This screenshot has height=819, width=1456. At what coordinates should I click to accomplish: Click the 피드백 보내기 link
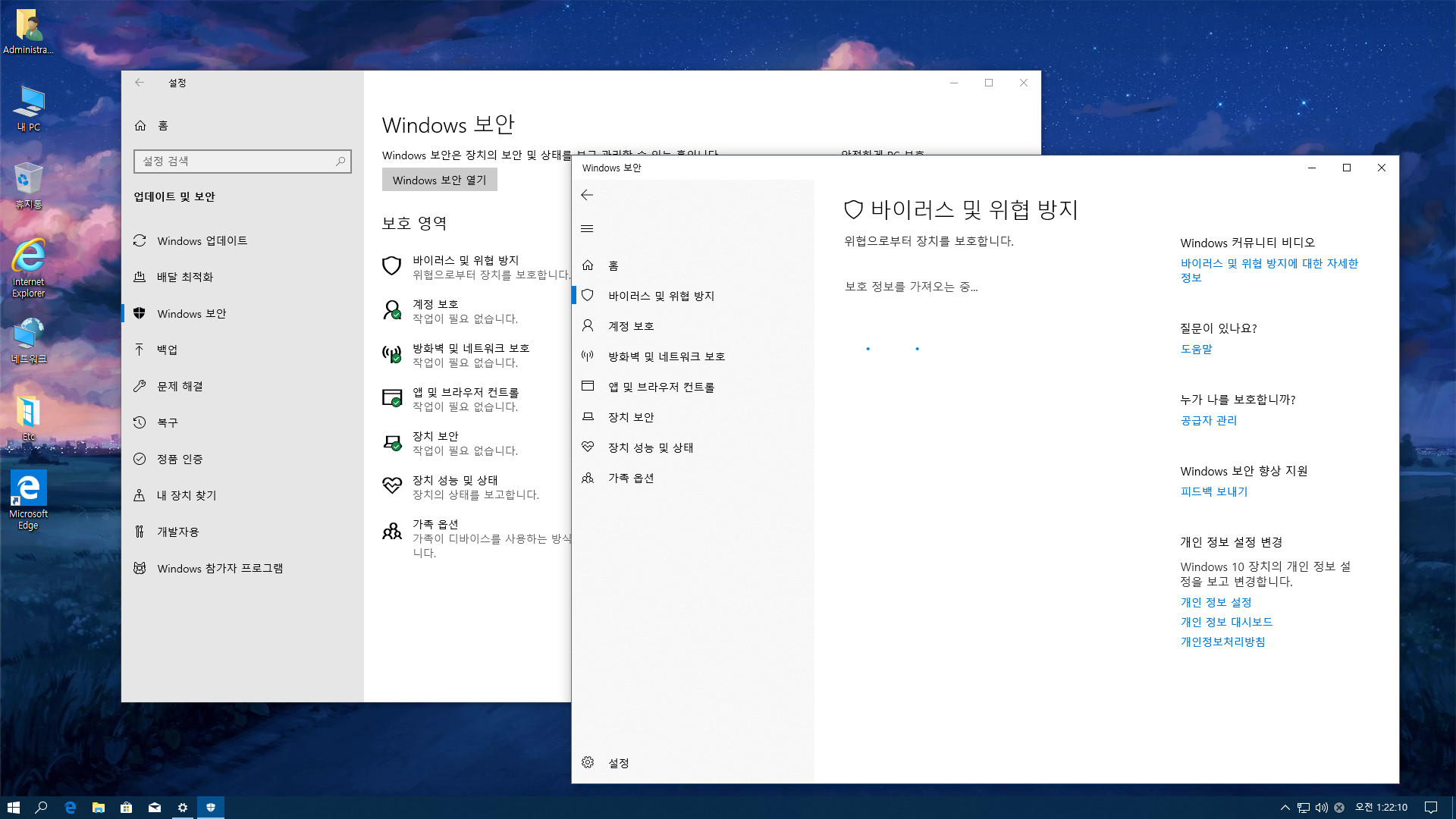click(1213, 491)
